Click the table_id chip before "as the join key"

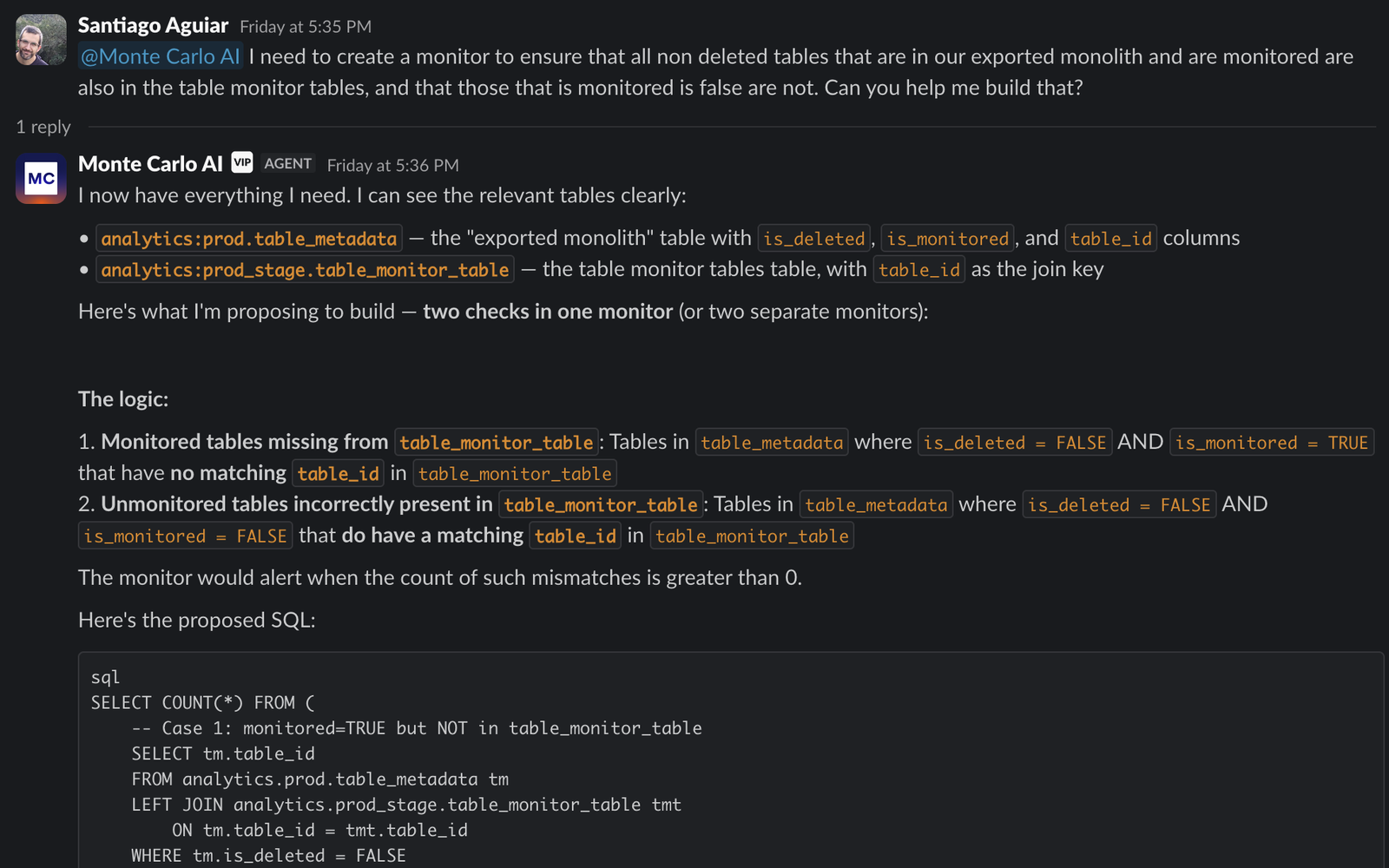tap(919, 270)
